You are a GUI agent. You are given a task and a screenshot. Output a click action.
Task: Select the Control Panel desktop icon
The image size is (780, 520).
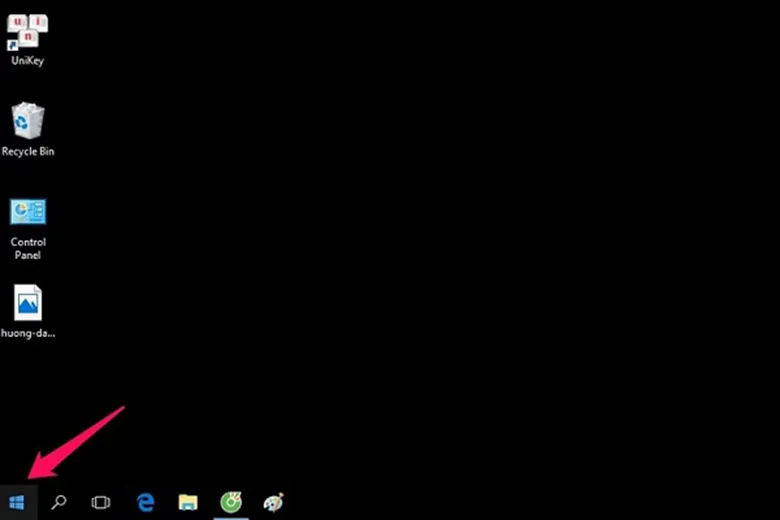(28, 212)
